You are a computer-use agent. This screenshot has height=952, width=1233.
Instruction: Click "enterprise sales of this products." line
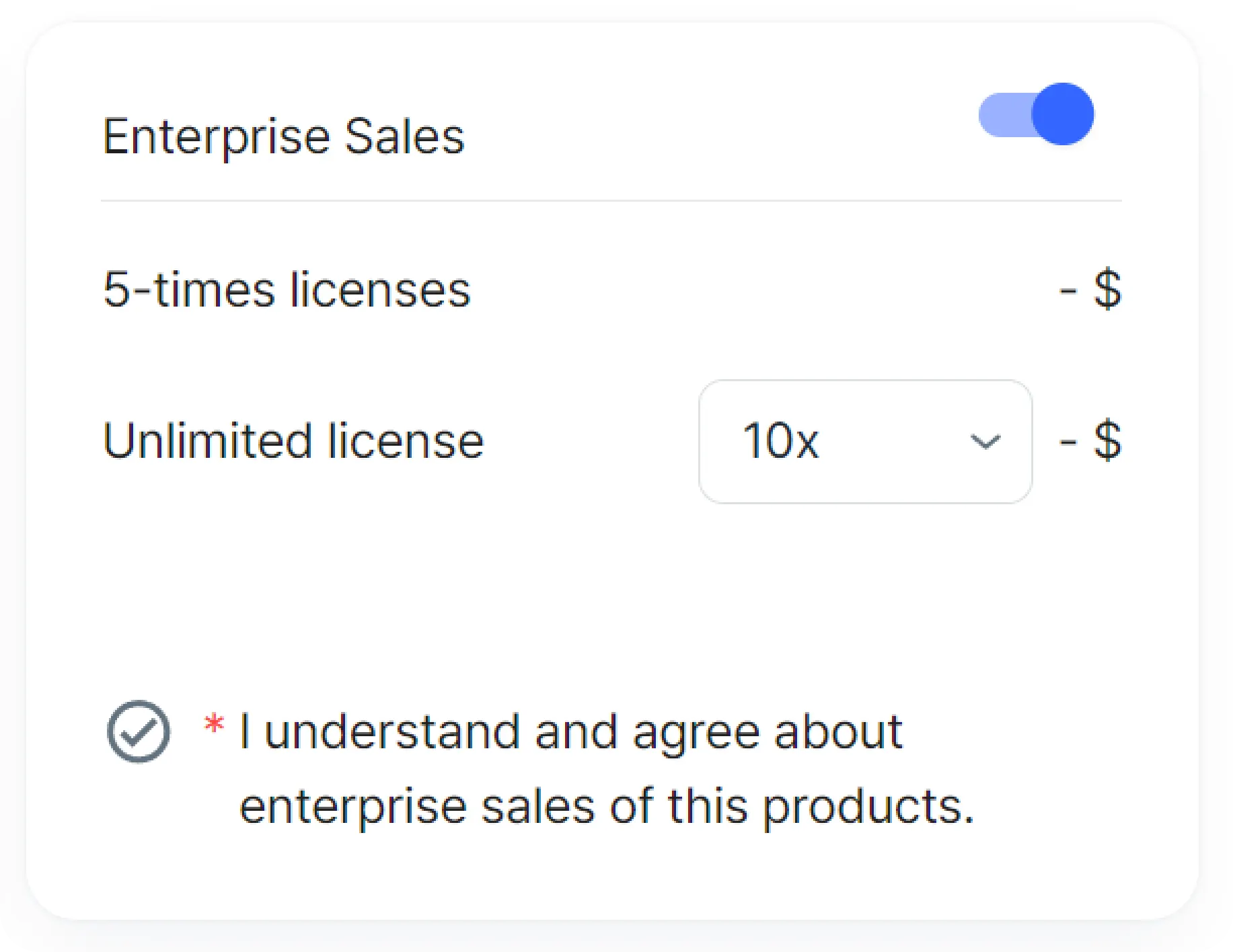[x=607, y=806]
